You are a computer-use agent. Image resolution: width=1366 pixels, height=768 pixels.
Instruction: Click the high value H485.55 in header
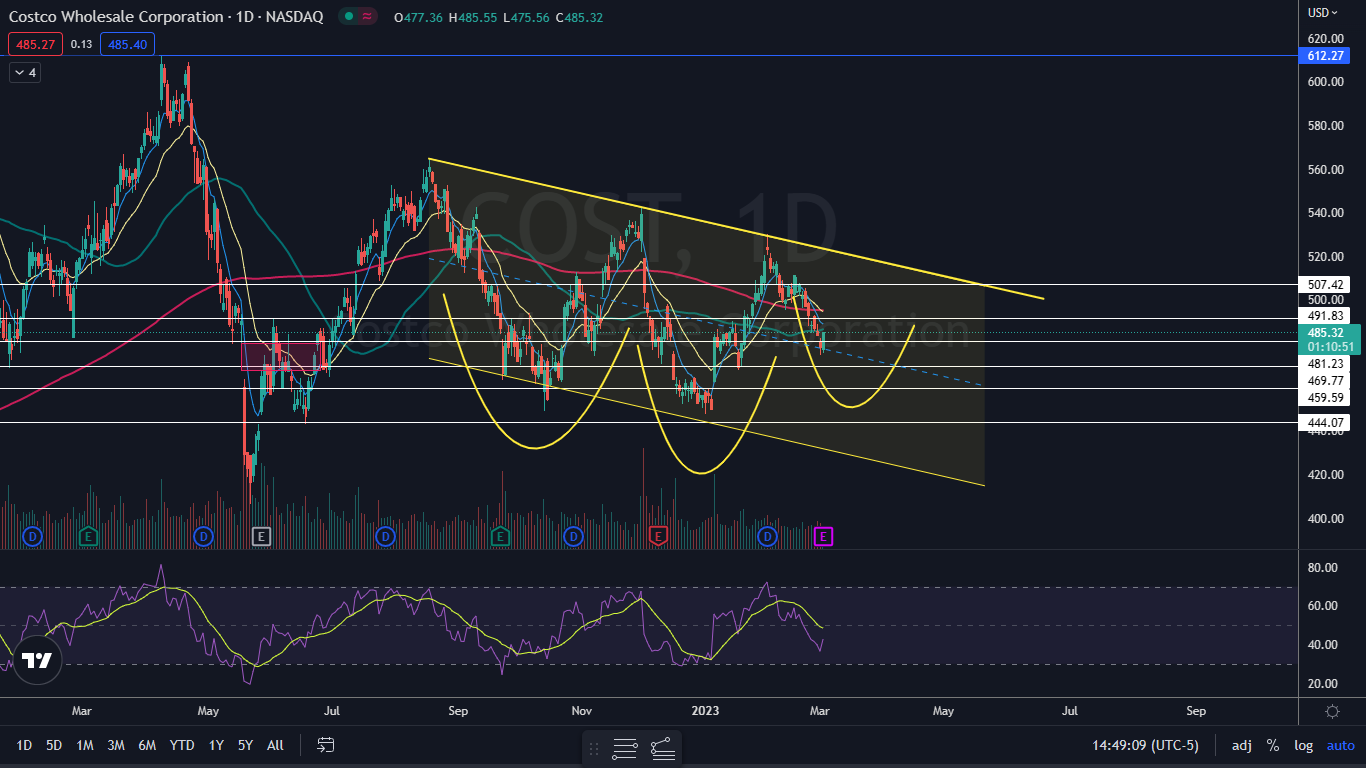point(472,18)
